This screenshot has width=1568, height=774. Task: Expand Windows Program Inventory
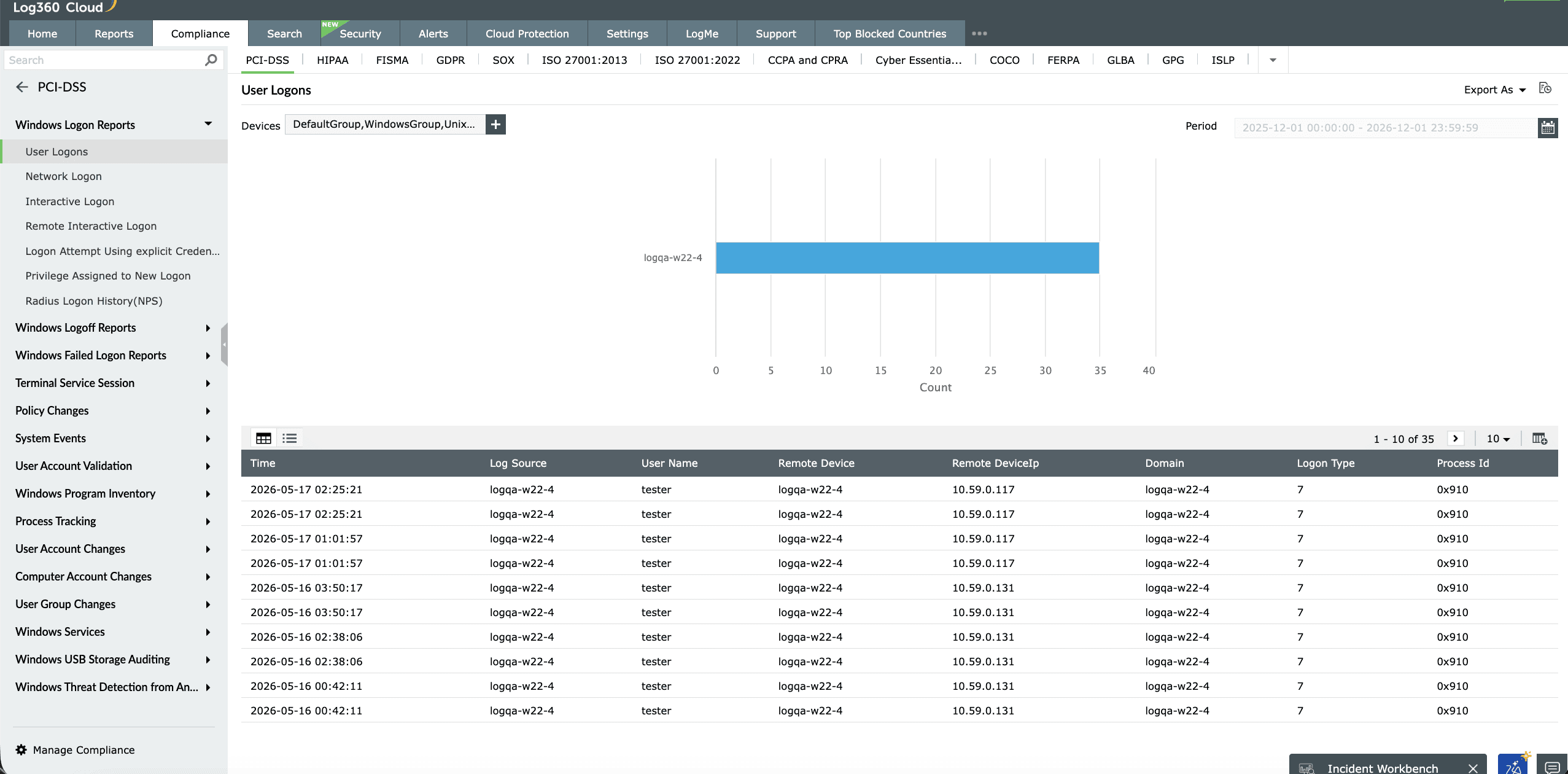click(208, 494)
